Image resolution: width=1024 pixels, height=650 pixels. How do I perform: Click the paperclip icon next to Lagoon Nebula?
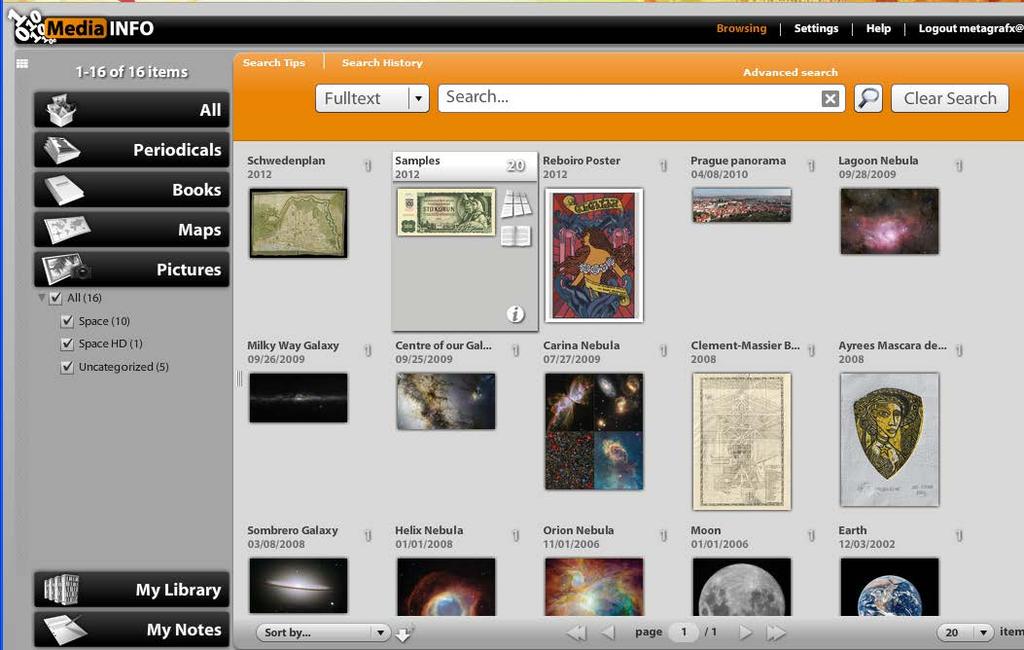coord(959,166)
